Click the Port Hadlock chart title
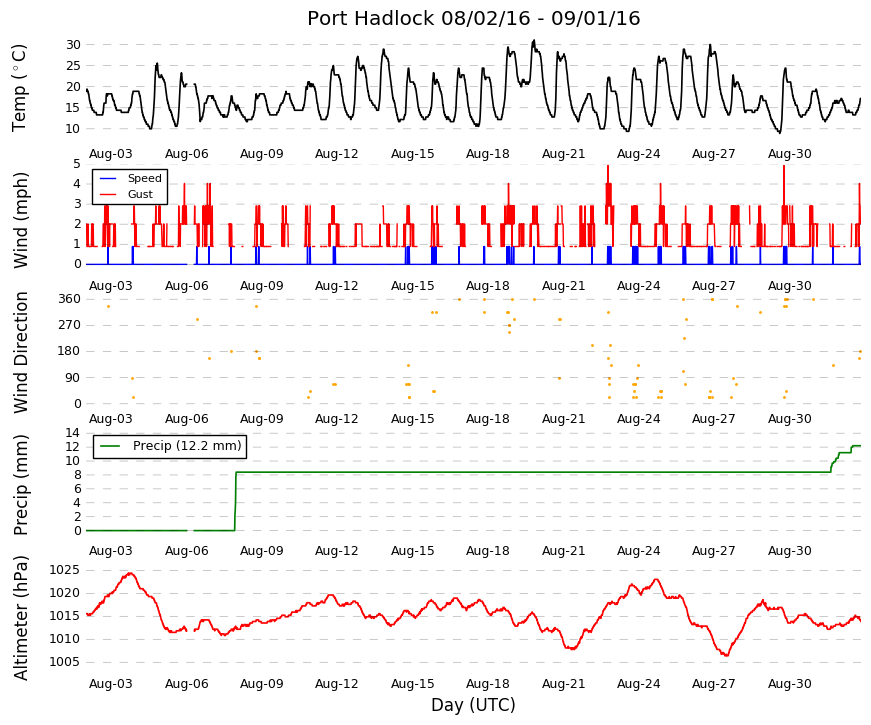 pos(473,18)
